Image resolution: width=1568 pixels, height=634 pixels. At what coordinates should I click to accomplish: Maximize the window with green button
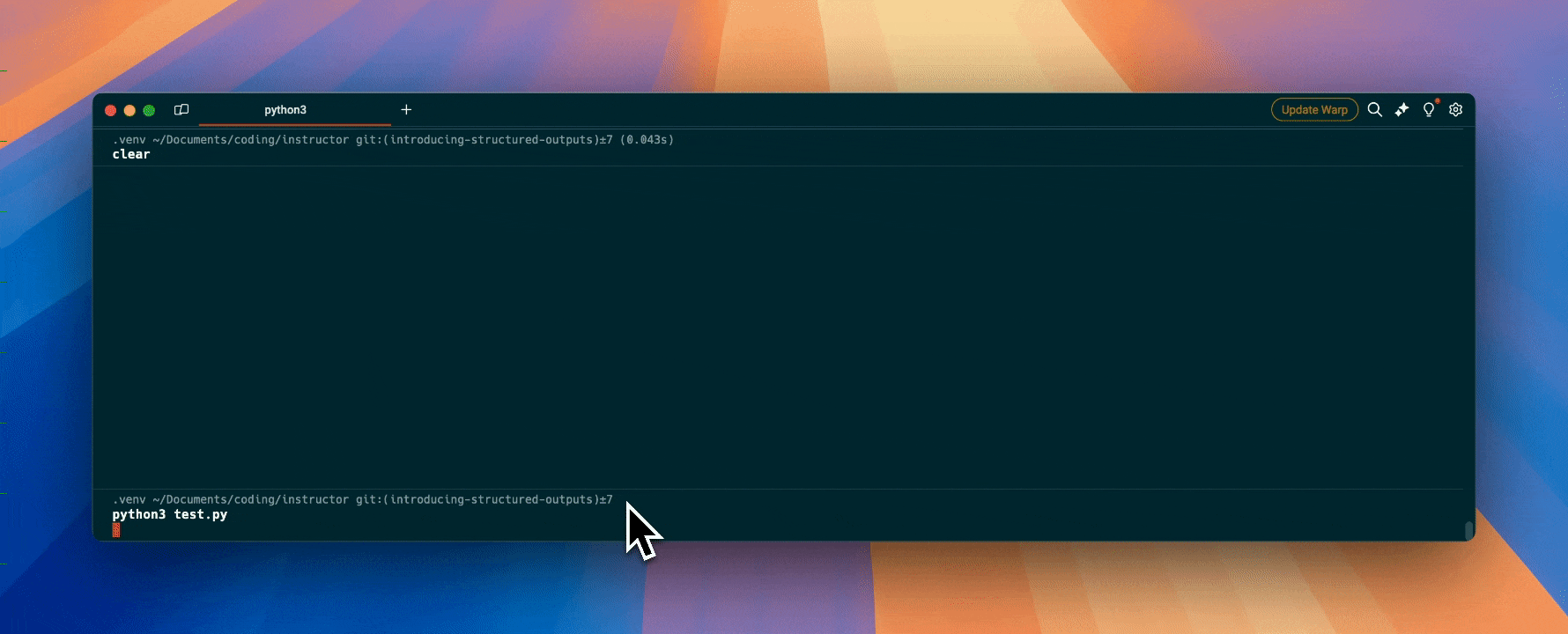click(149, 110)
